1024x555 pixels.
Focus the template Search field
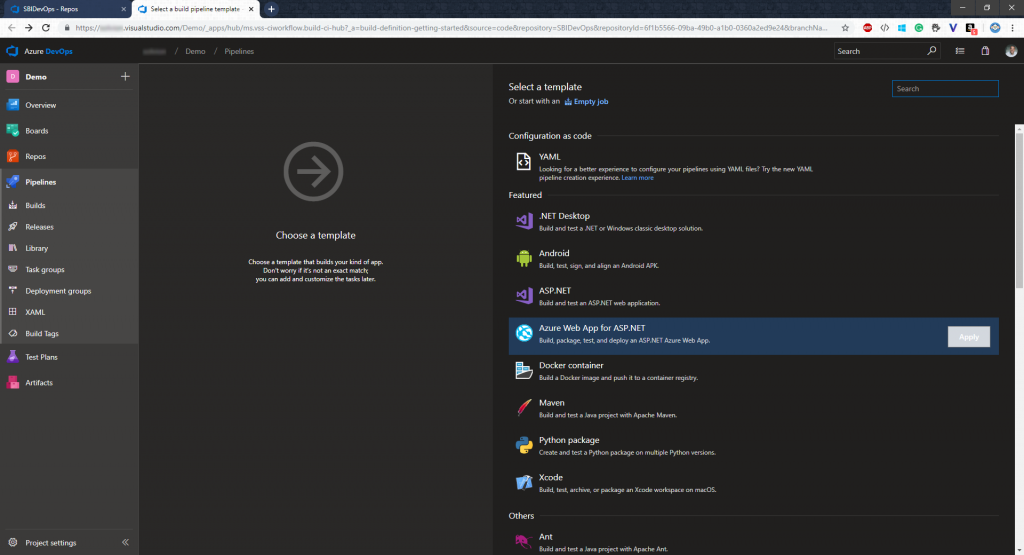coord(945,89)
